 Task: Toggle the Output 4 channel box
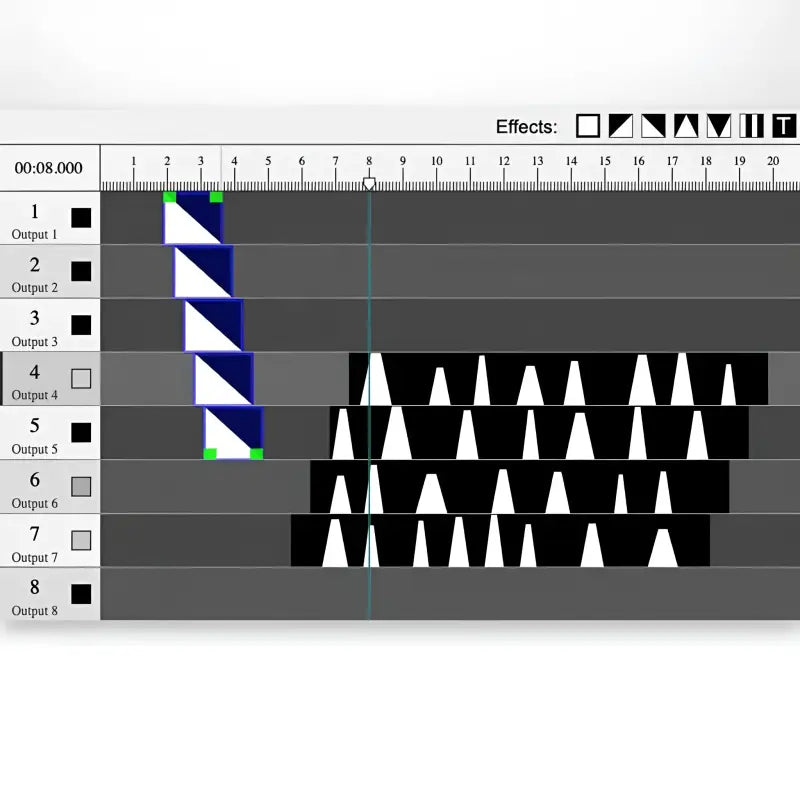point(81,379)
